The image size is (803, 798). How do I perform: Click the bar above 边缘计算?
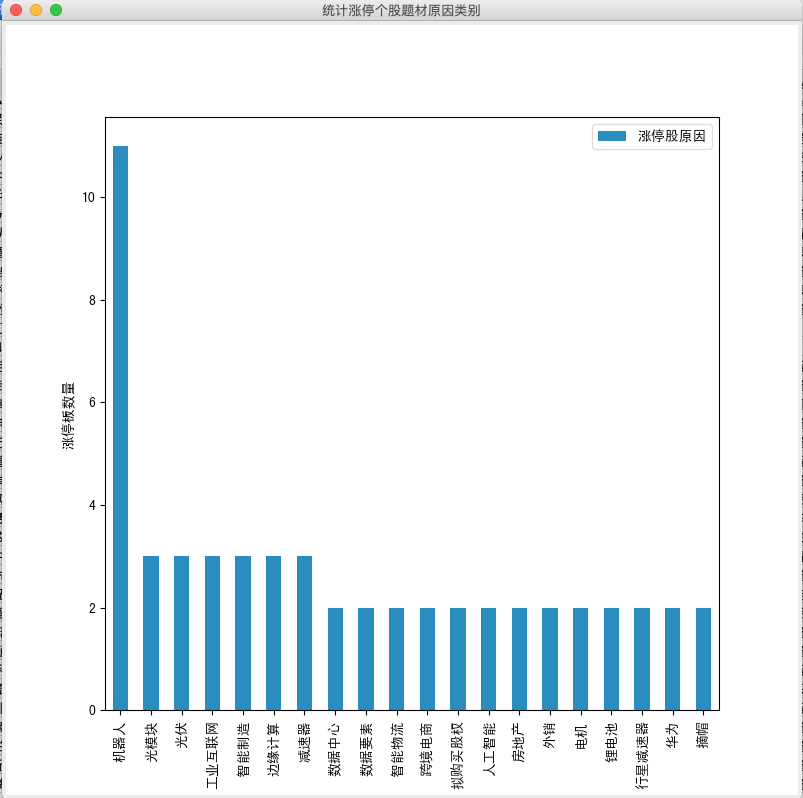pyautogui.click(x=273, y=633)
